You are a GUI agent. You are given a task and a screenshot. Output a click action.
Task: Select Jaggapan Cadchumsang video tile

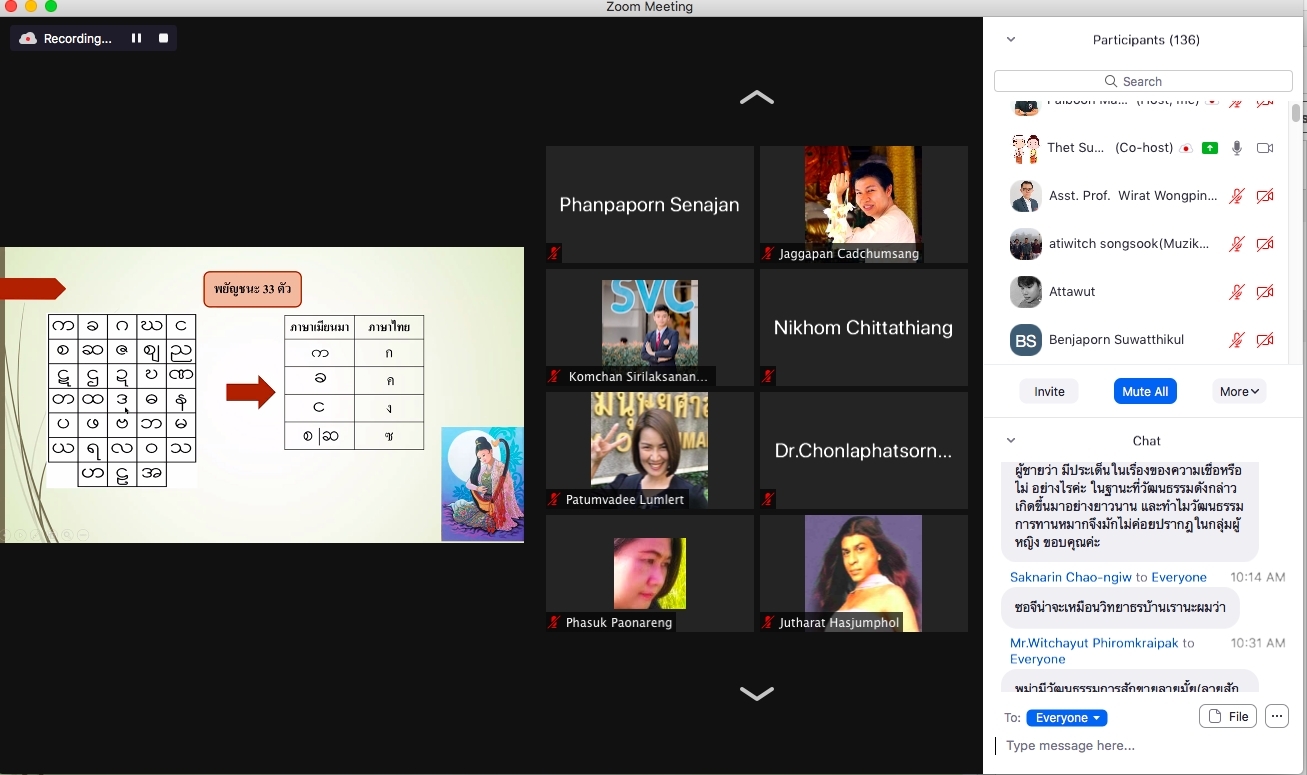864,204
